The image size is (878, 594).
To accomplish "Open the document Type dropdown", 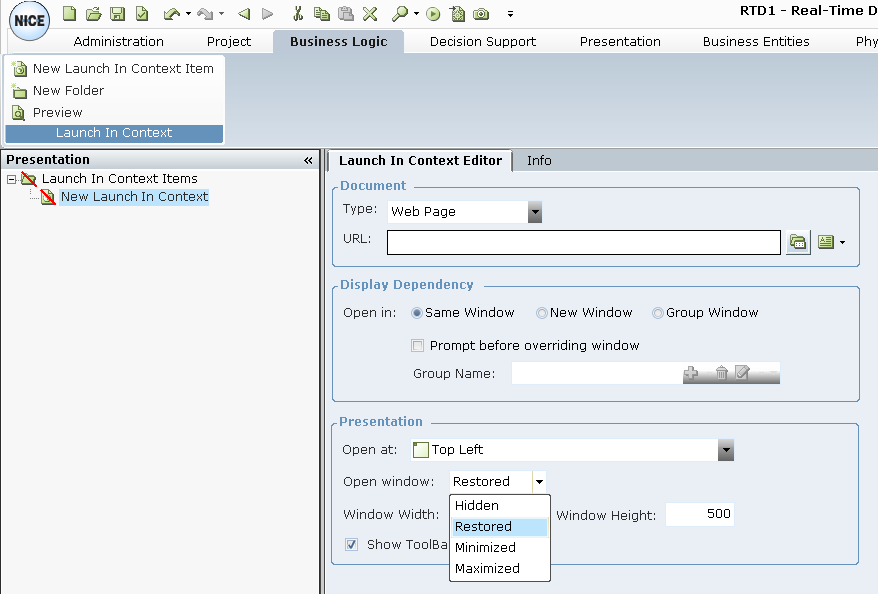I will [535, 212].
